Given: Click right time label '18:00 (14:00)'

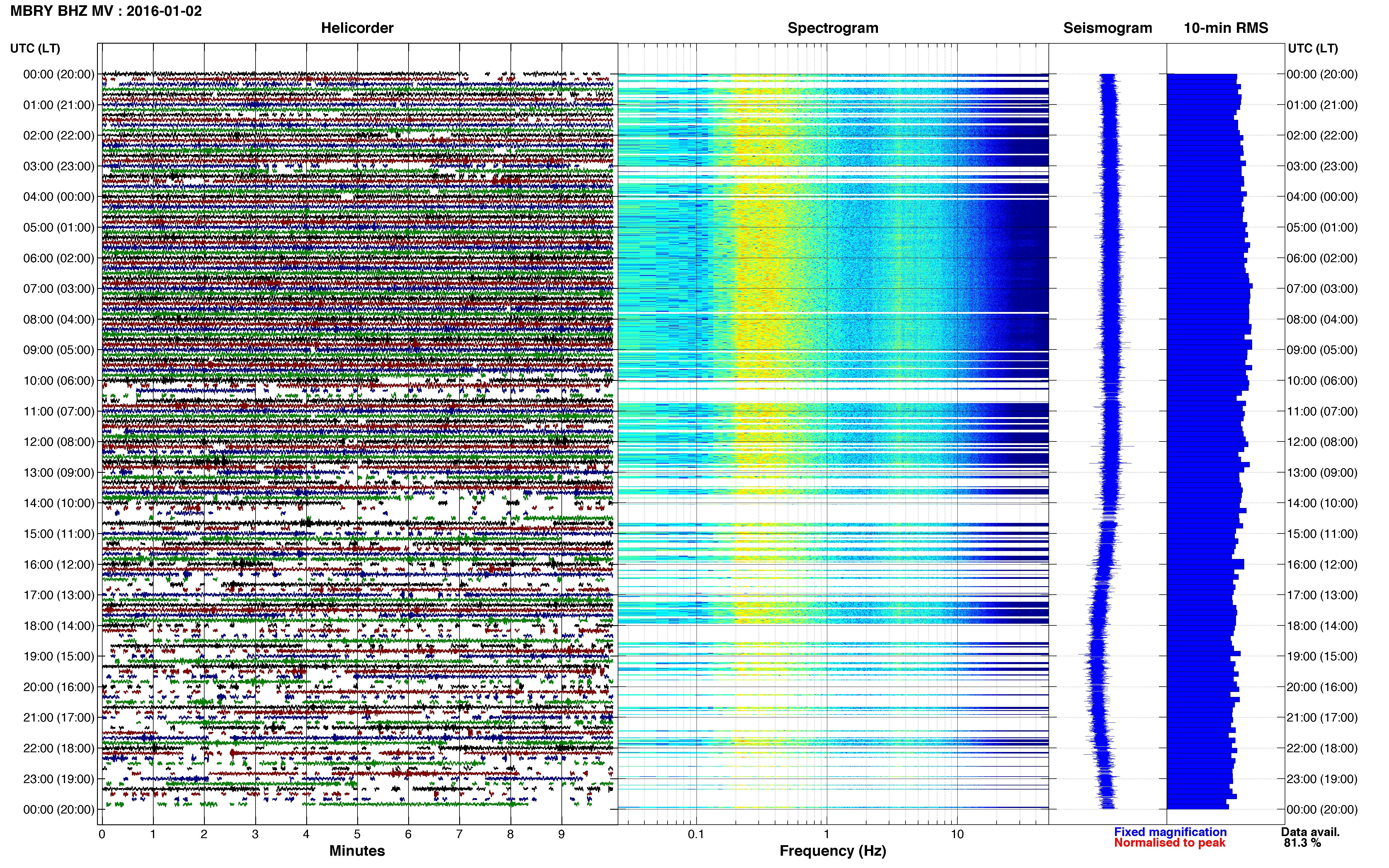Looking at the screenshot, I should click(1322, 626).
